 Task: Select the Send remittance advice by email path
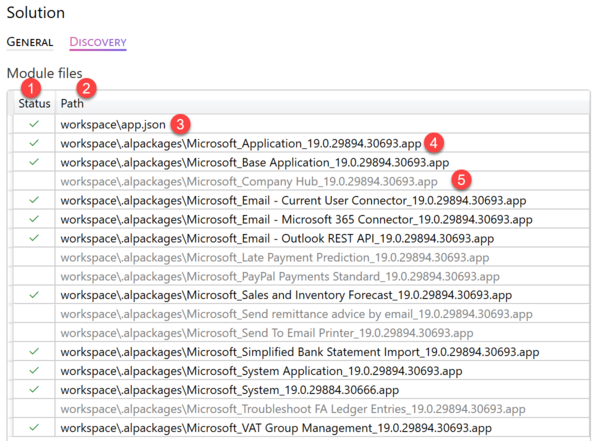click(x=296, y=314)
